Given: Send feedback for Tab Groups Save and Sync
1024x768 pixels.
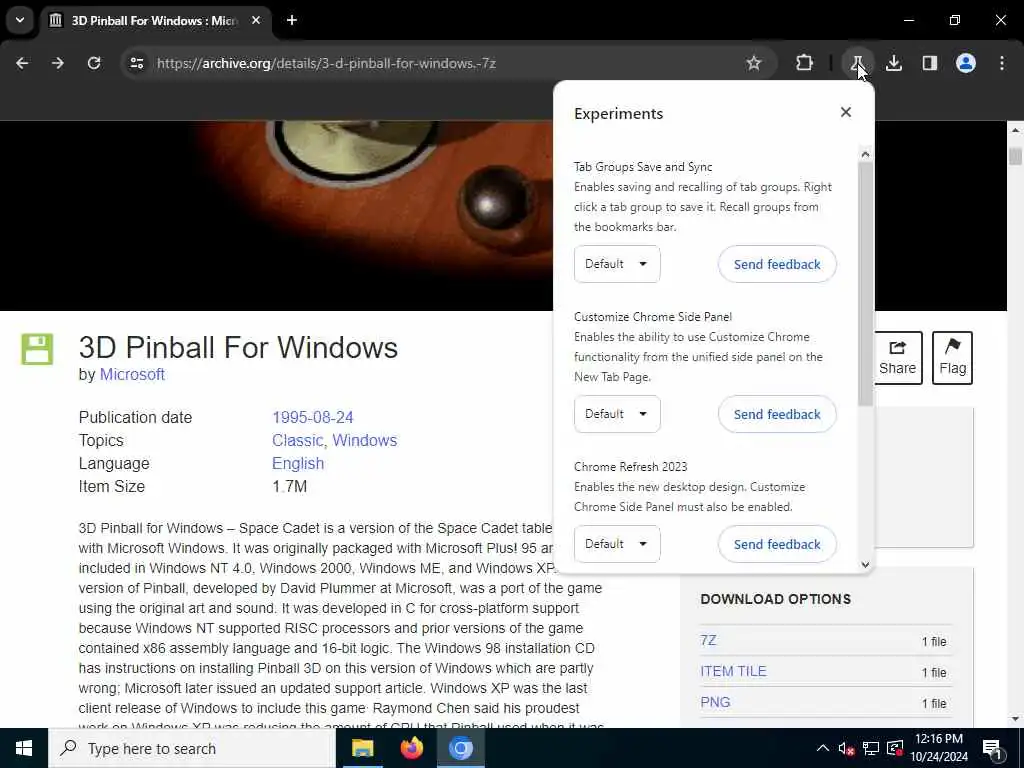Looking at the screenshot, I should pos(777,264).
